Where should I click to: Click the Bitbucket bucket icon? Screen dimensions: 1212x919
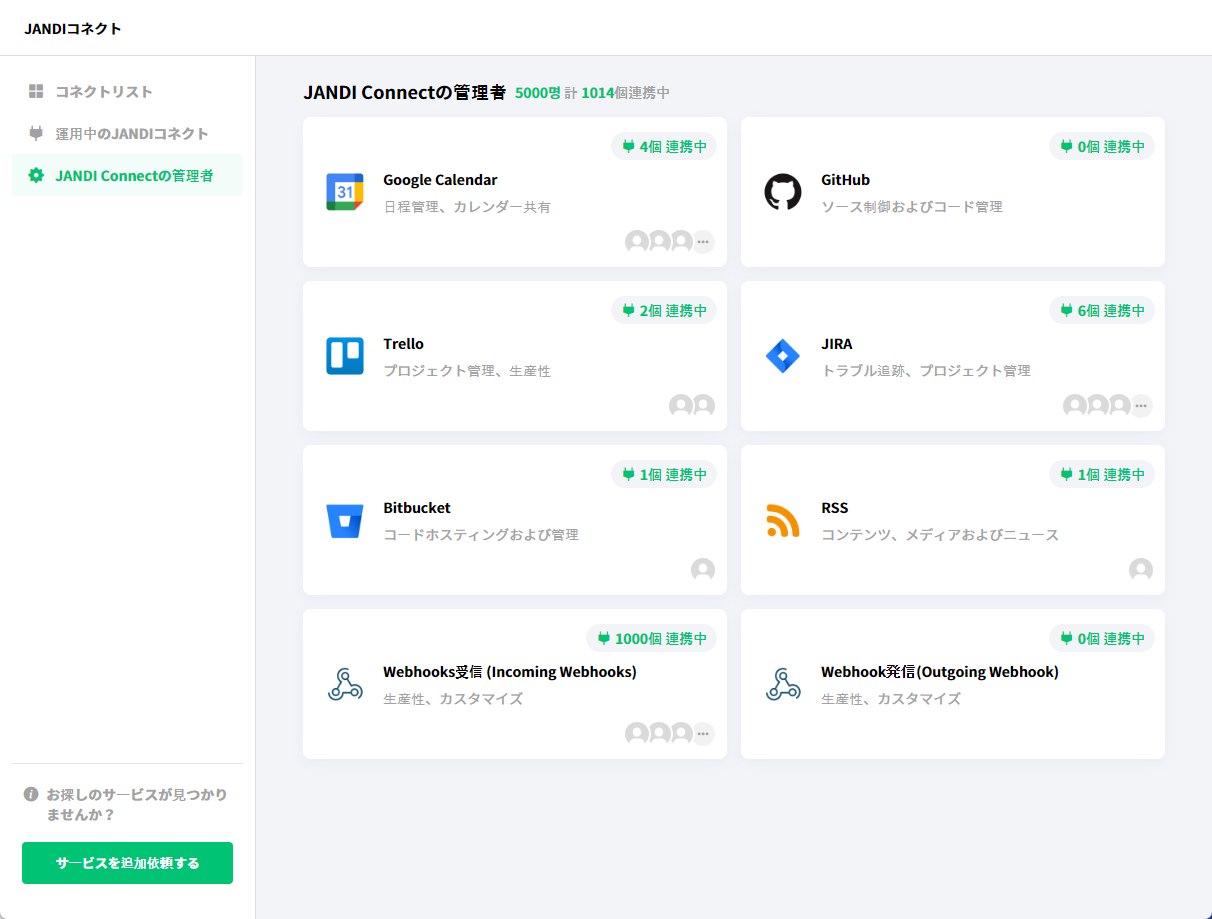(x=345, y=520)
